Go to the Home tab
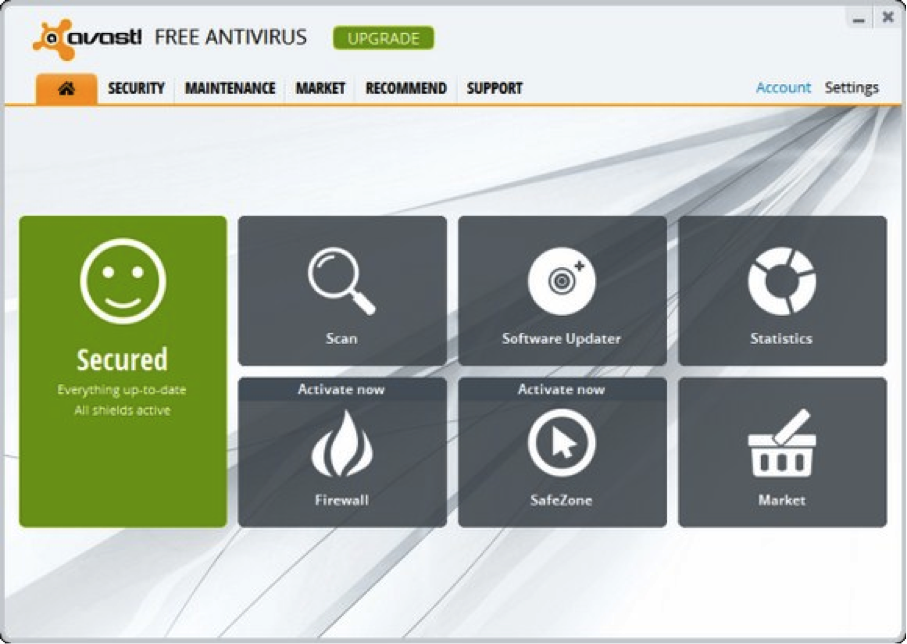The height and width of the screenshot is (644, 907). (66, 88)
